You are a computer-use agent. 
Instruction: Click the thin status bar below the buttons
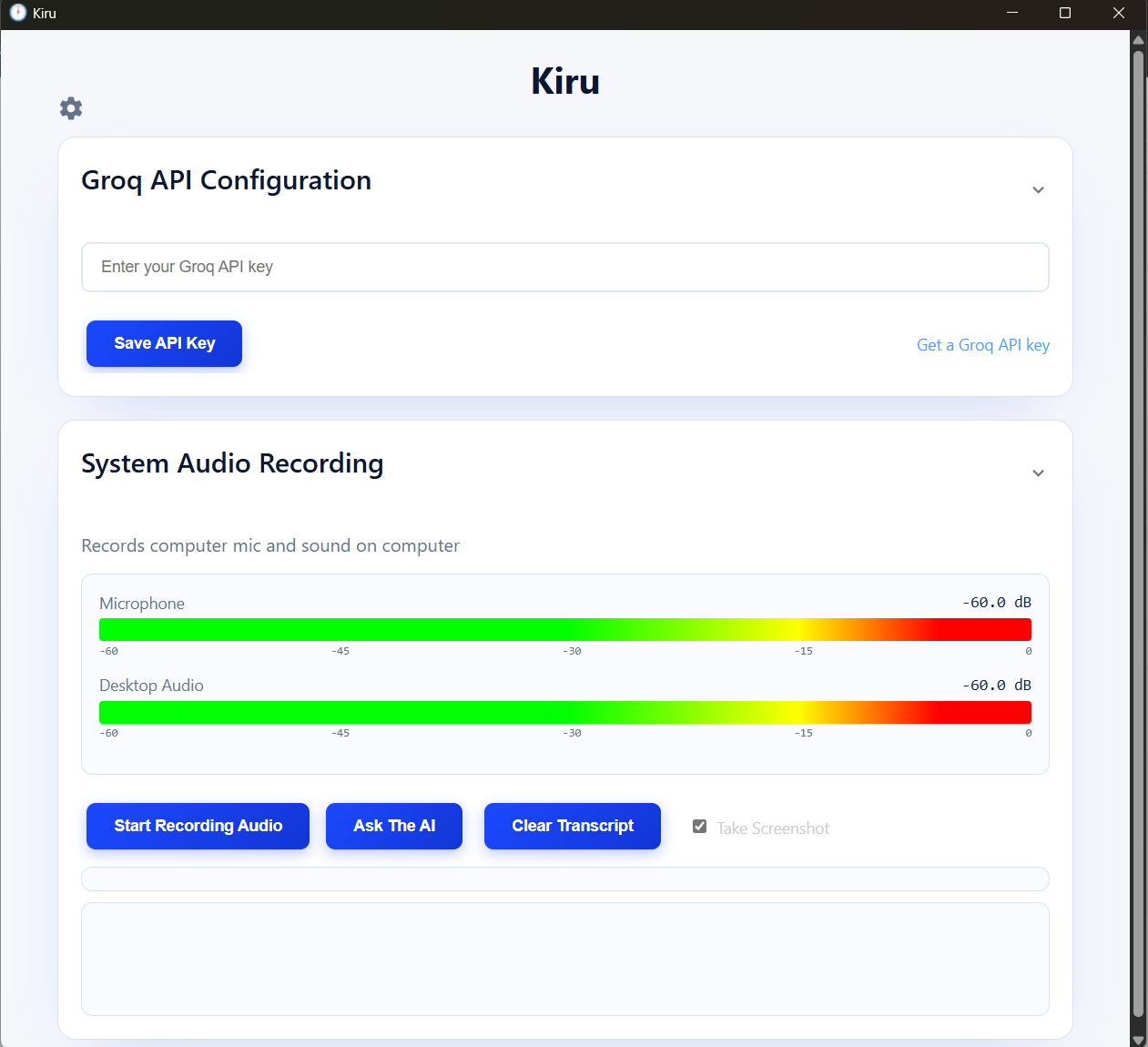pos(564,879)
